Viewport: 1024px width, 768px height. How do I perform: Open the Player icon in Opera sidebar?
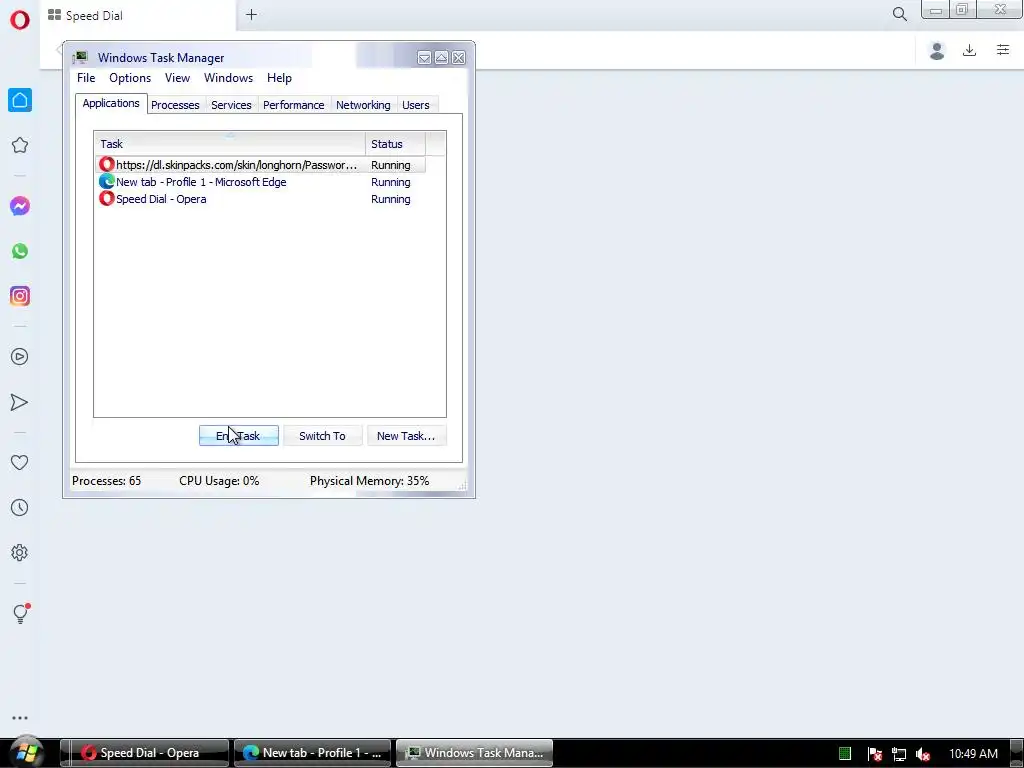click(20, 357)
